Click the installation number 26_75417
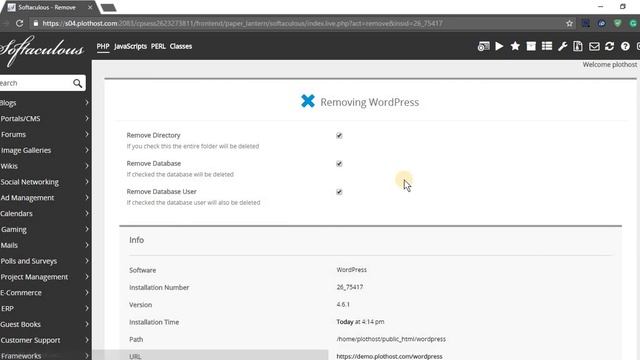The width and height of the screenshot is (640, 360). coord(350,287)
